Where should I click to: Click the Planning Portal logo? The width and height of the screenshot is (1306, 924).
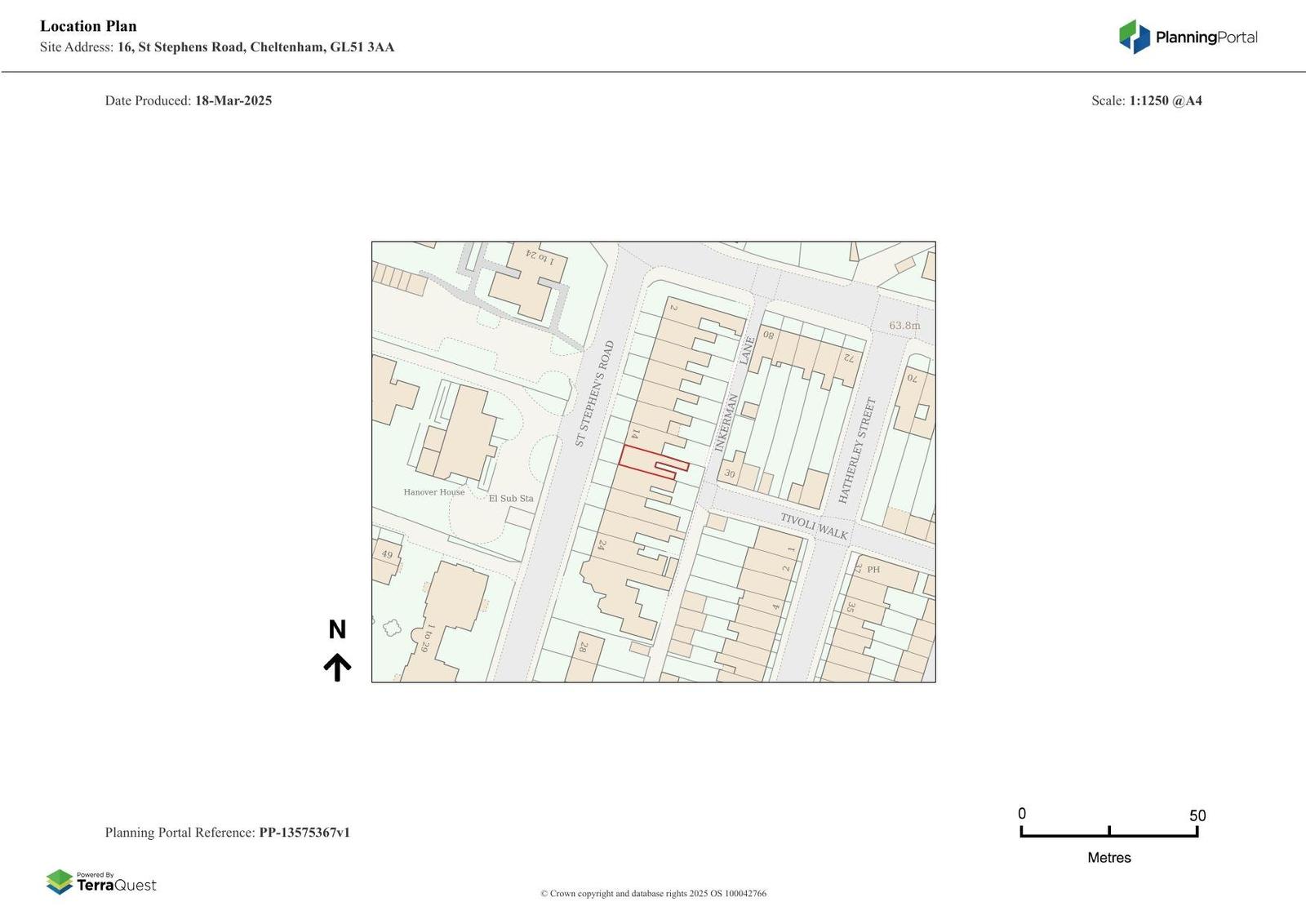(1188, 37)
